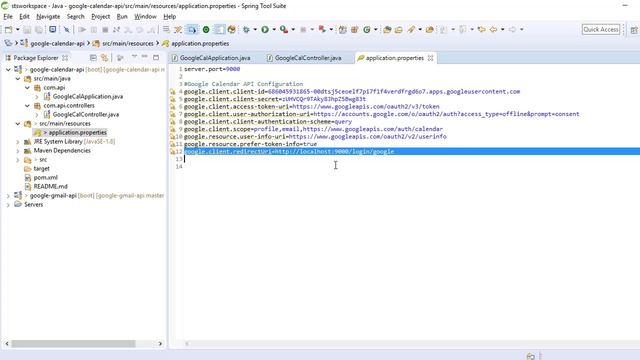Click google-calendar-api in the breadcrumb
Image resolution: width=640 pixels, height=360 pixels.
coord(57,43)
